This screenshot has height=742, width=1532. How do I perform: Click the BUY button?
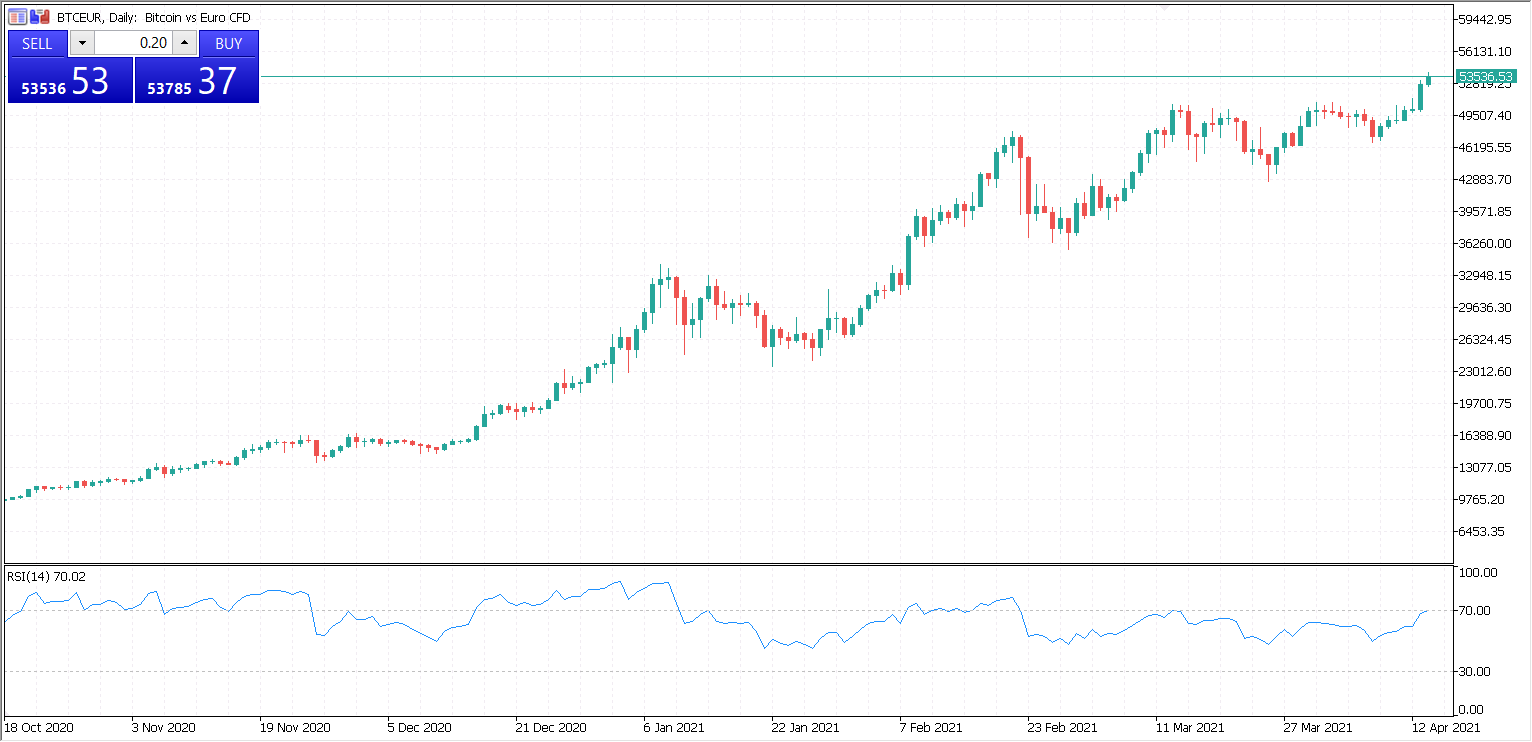coord(228,44)
